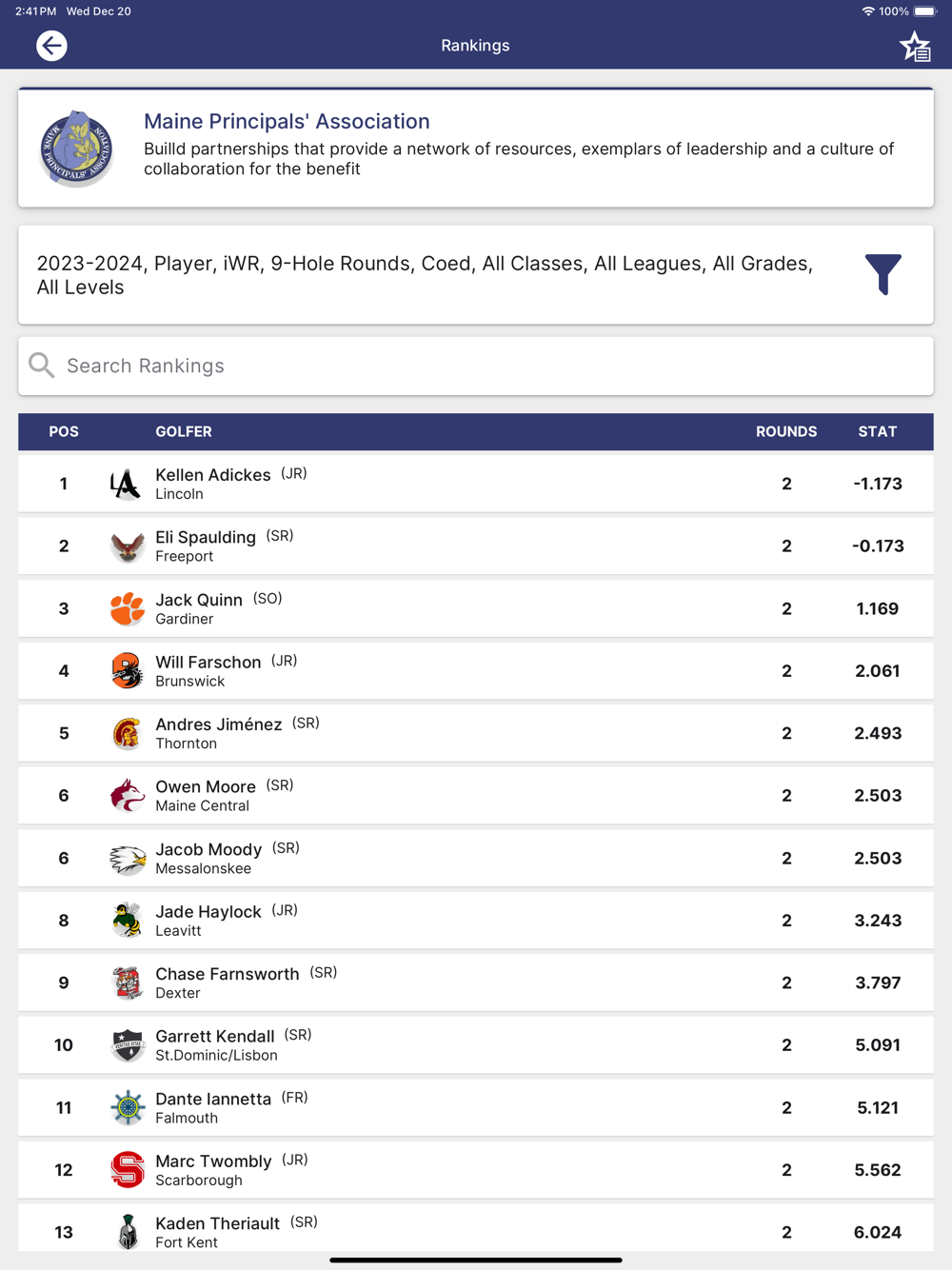
Task: Tap the Thornton Trojan logo
Action: coord(127,734)
